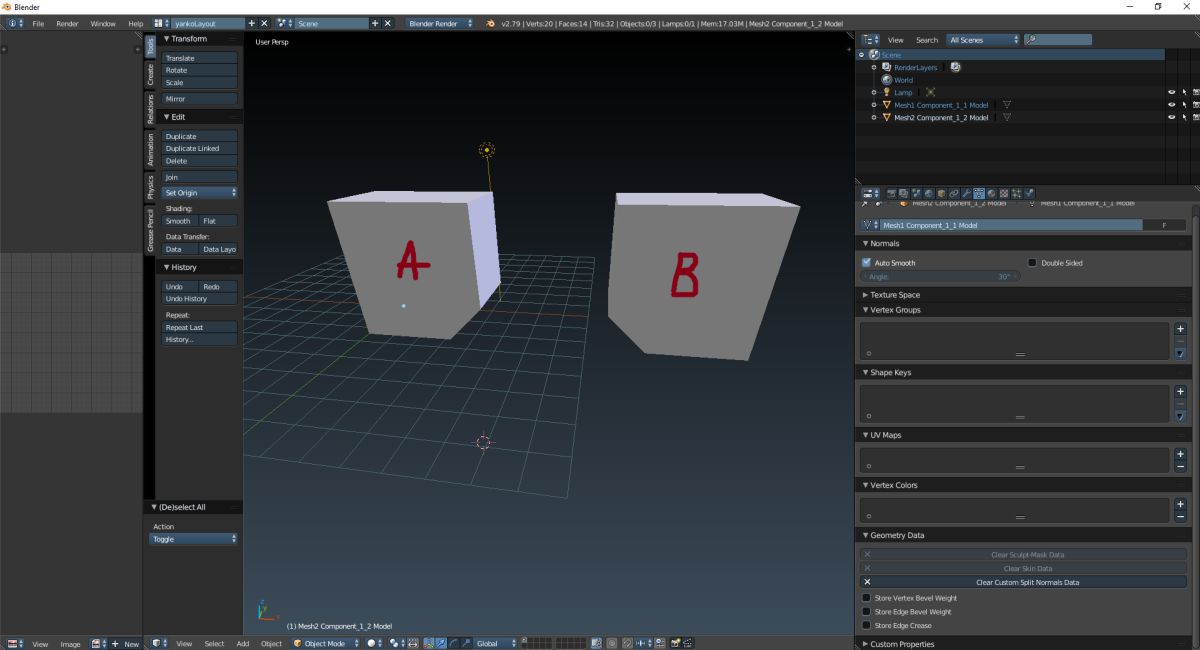The width and height of the screenshot is (1200, 650).
Task: Enable Store Edge Bevel Weight checkbox
Action: [867, 612]
